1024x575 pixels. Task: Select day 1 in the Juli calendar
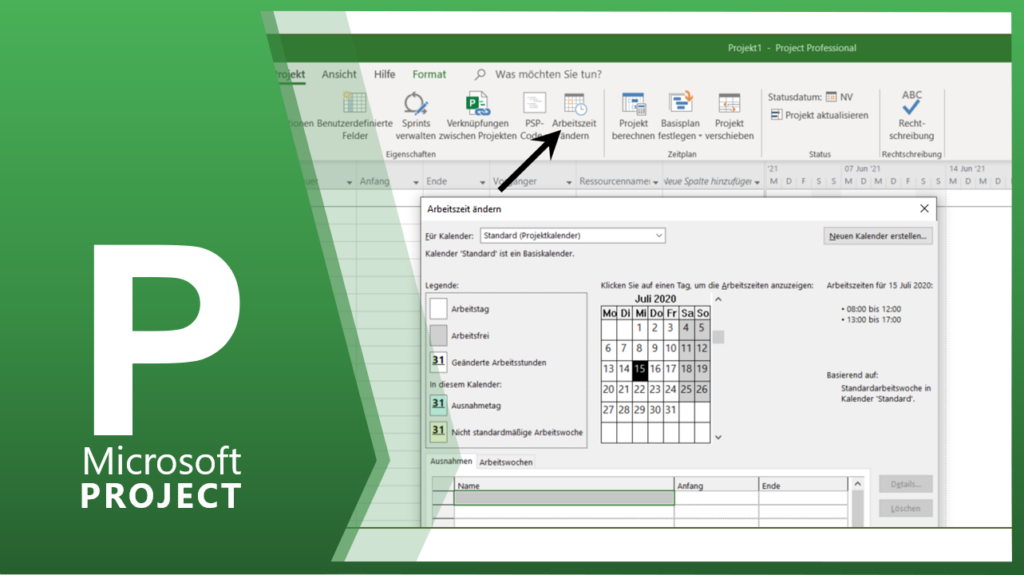639,328
